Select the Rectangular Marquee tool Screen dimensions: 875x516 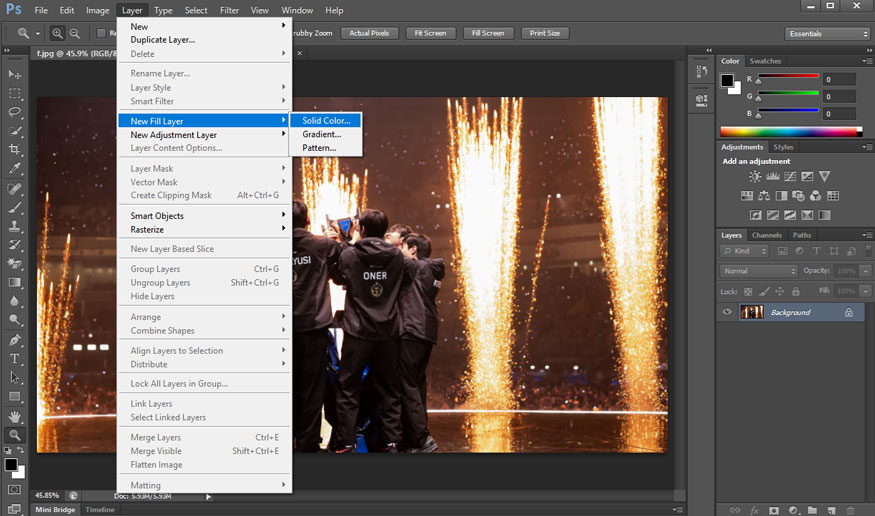[x=15, y=93]
